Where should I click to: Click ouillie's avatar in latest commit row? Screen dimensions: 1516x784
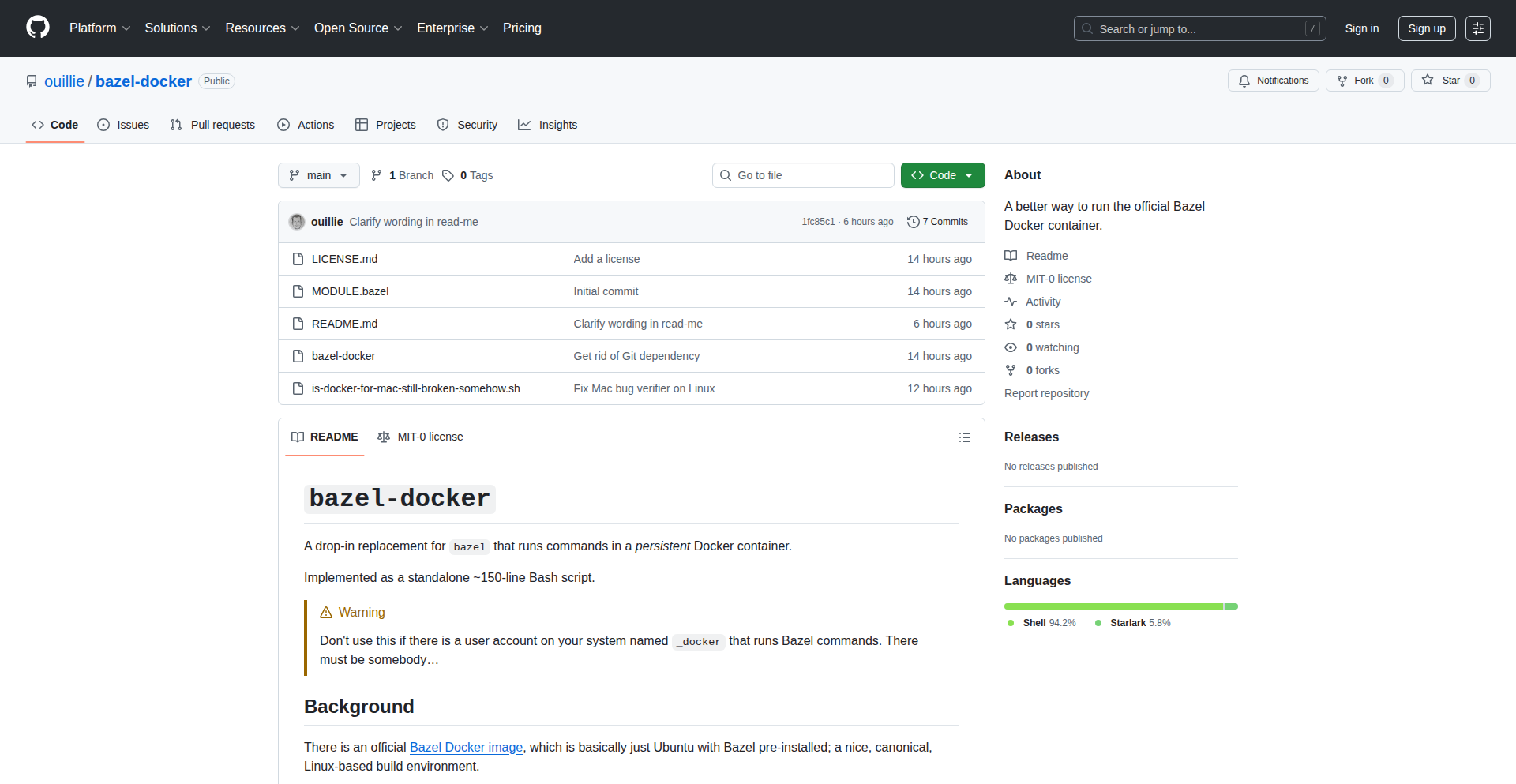click(297, 222)
